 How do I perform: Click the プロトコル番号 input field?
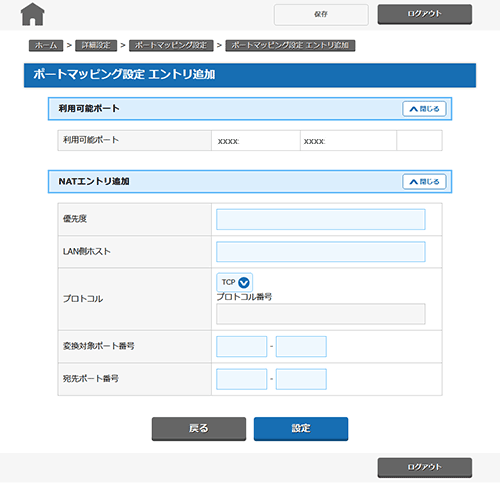[321, 314]
